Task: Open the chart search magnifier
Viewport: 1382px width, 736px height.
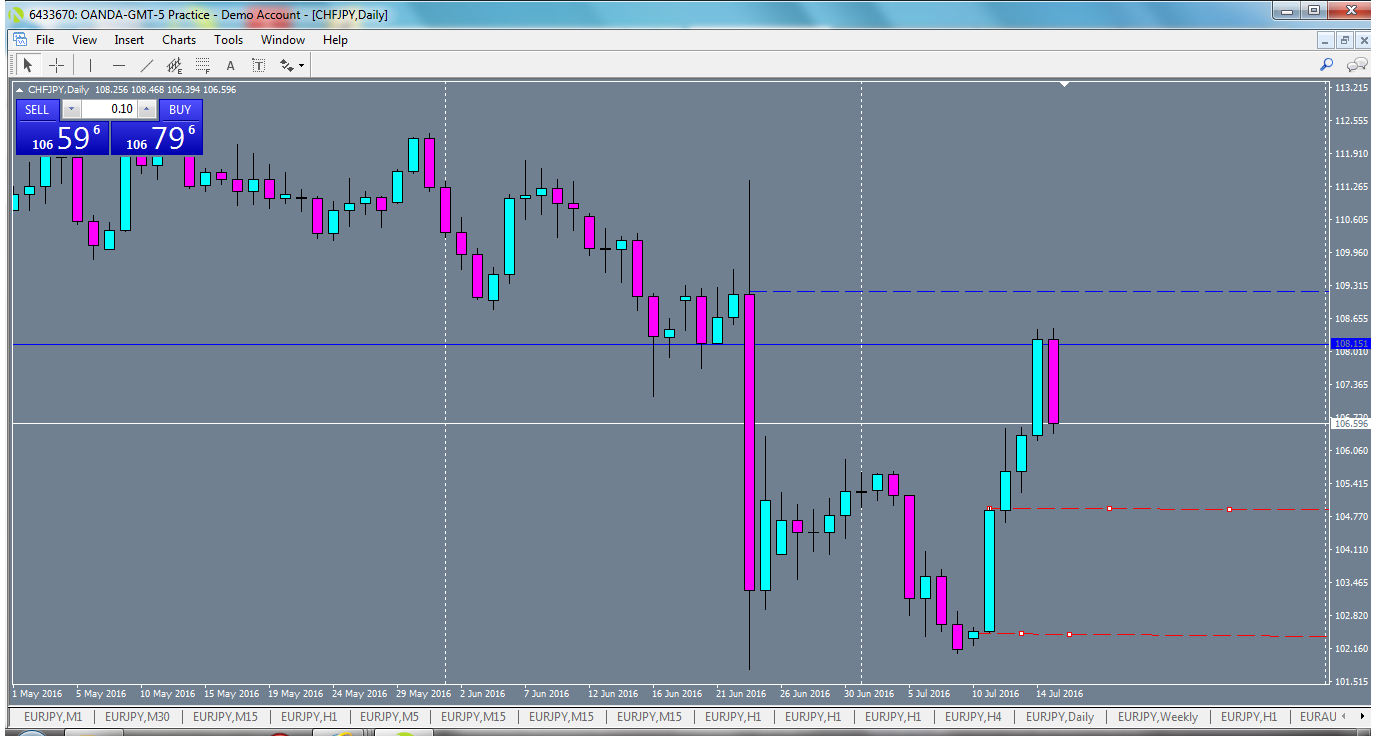Action: (1326, 64)
